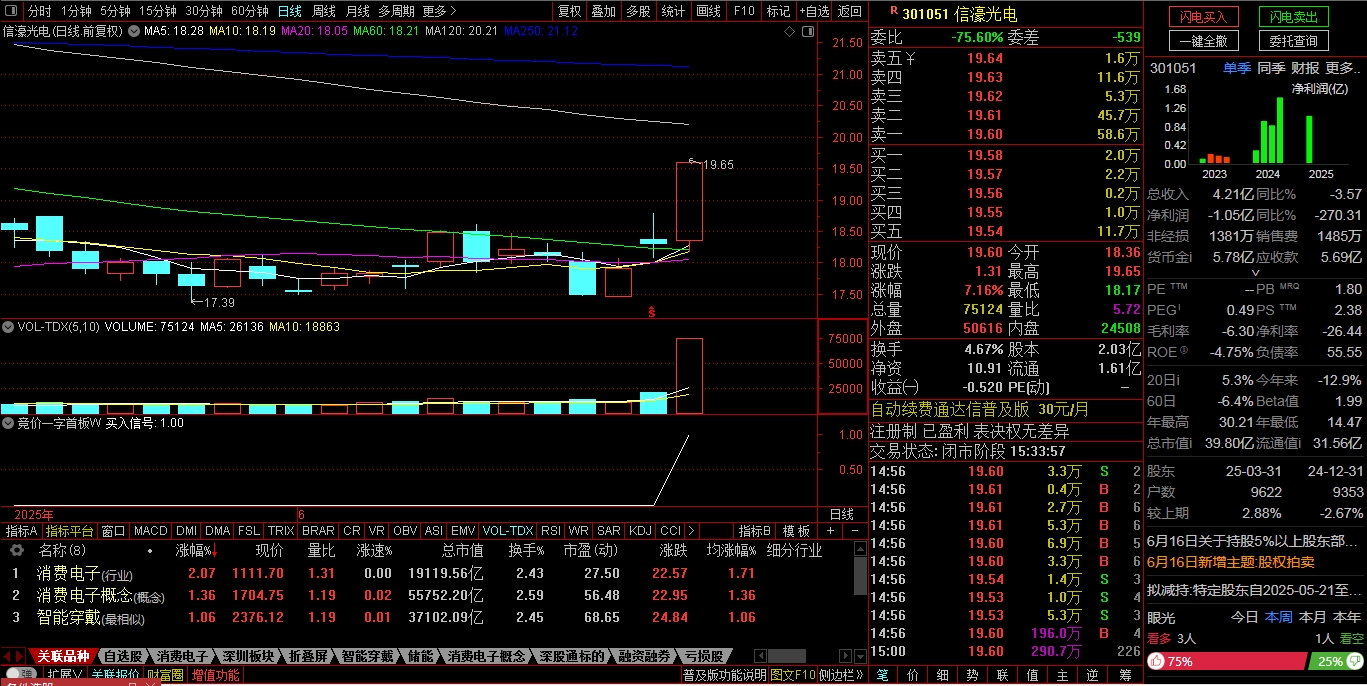The image size is (1367, 686).
Task: Select the 本月 sentiment period
Action: (1312, 617)
